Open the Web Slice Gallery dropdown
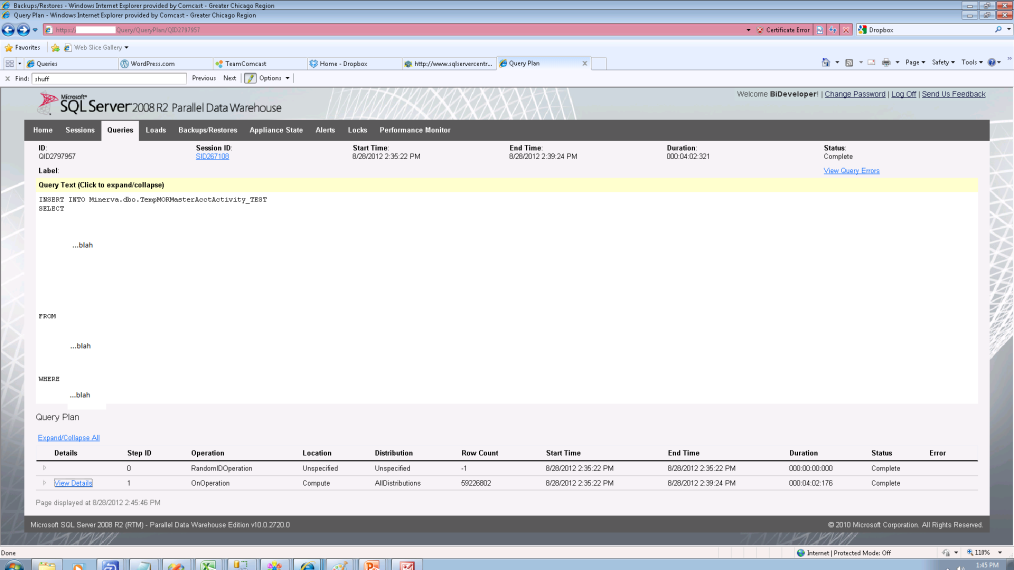Viewport: 1014px width, 570px height. (x=96, y=47)
